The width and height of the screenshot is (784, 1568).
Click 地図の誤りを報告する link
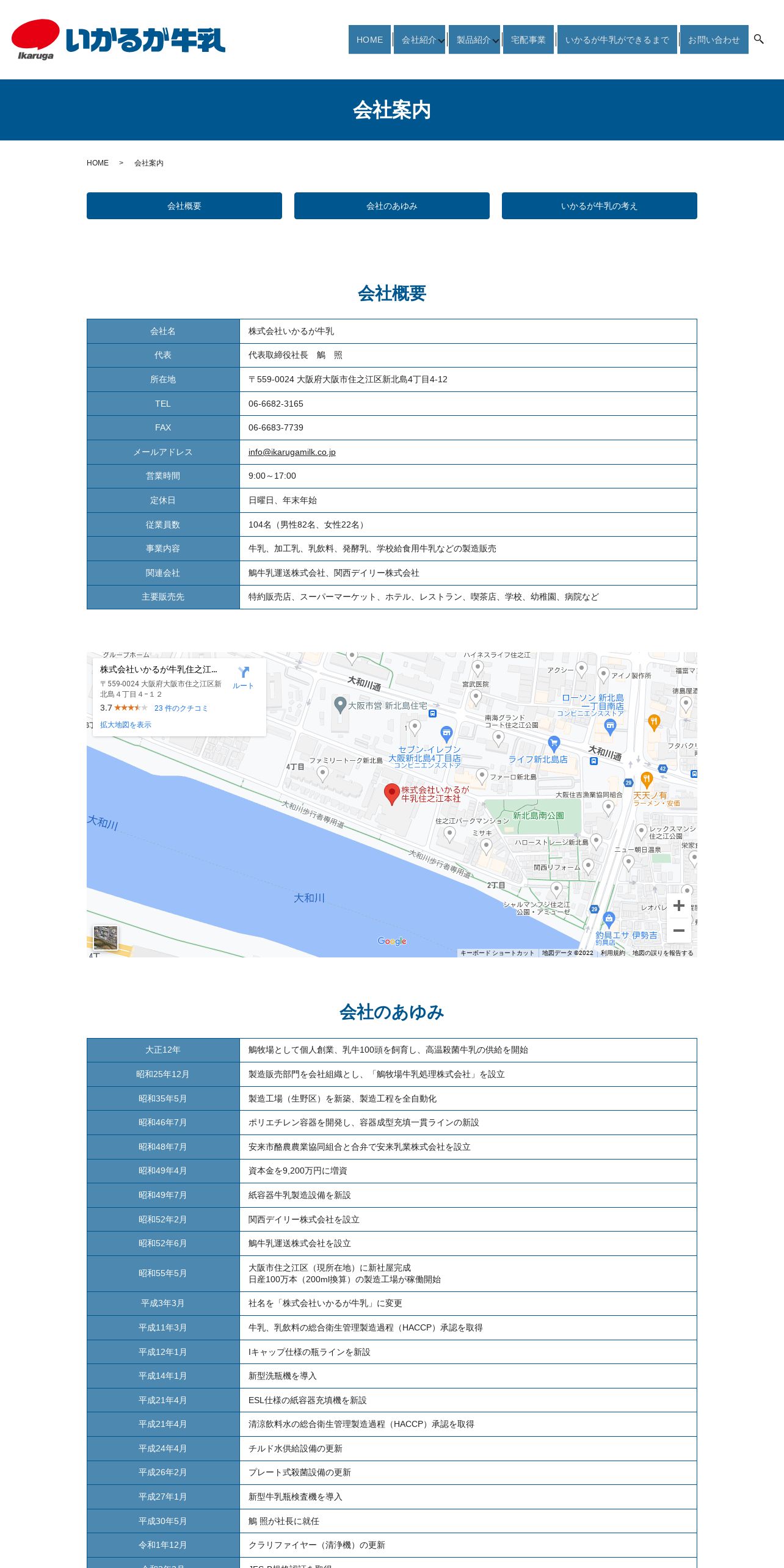[x=662, y=953]
